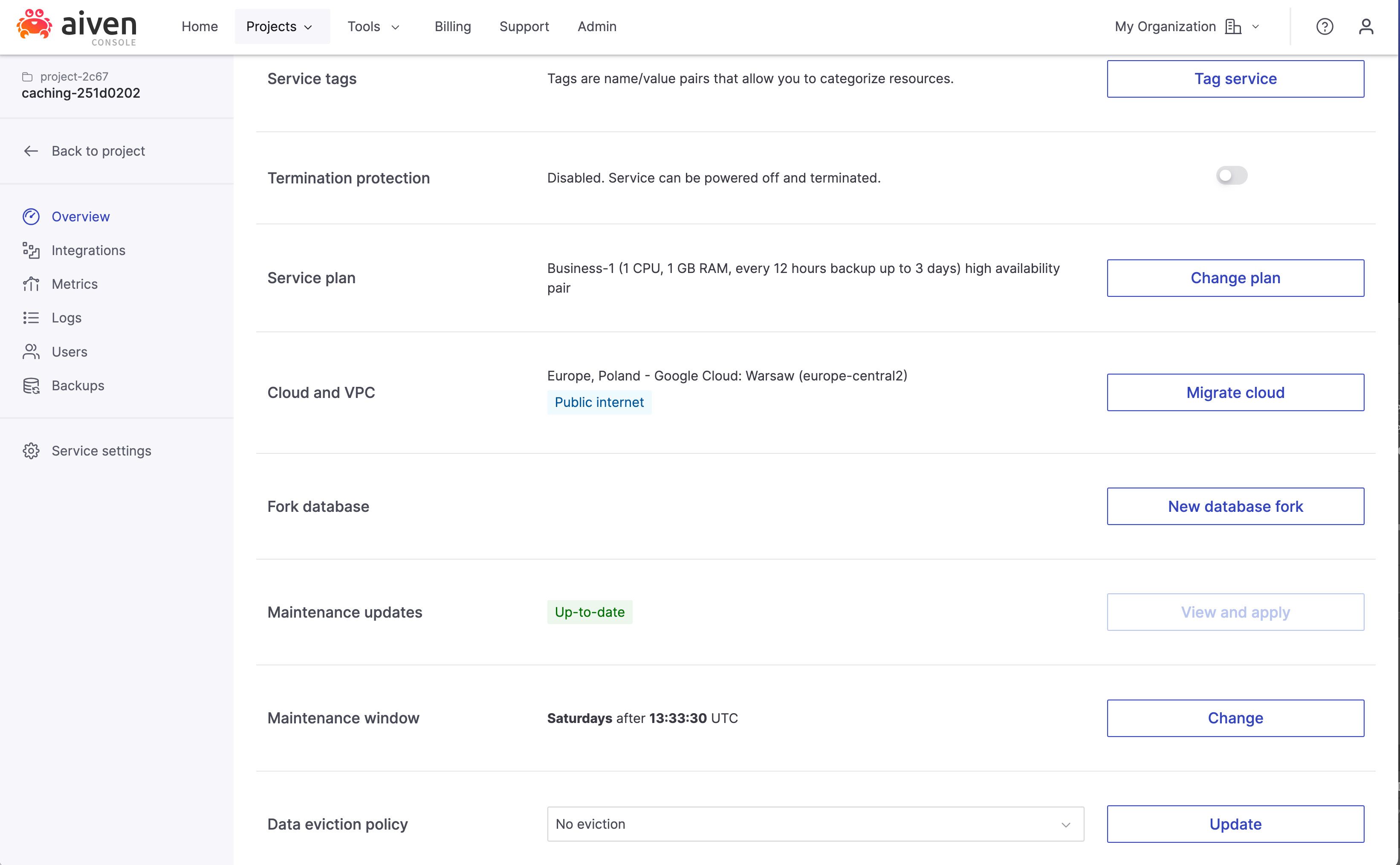Click the Public internet badge
This screenshot has height=865, width=1400.
click(x=599, y=402)
